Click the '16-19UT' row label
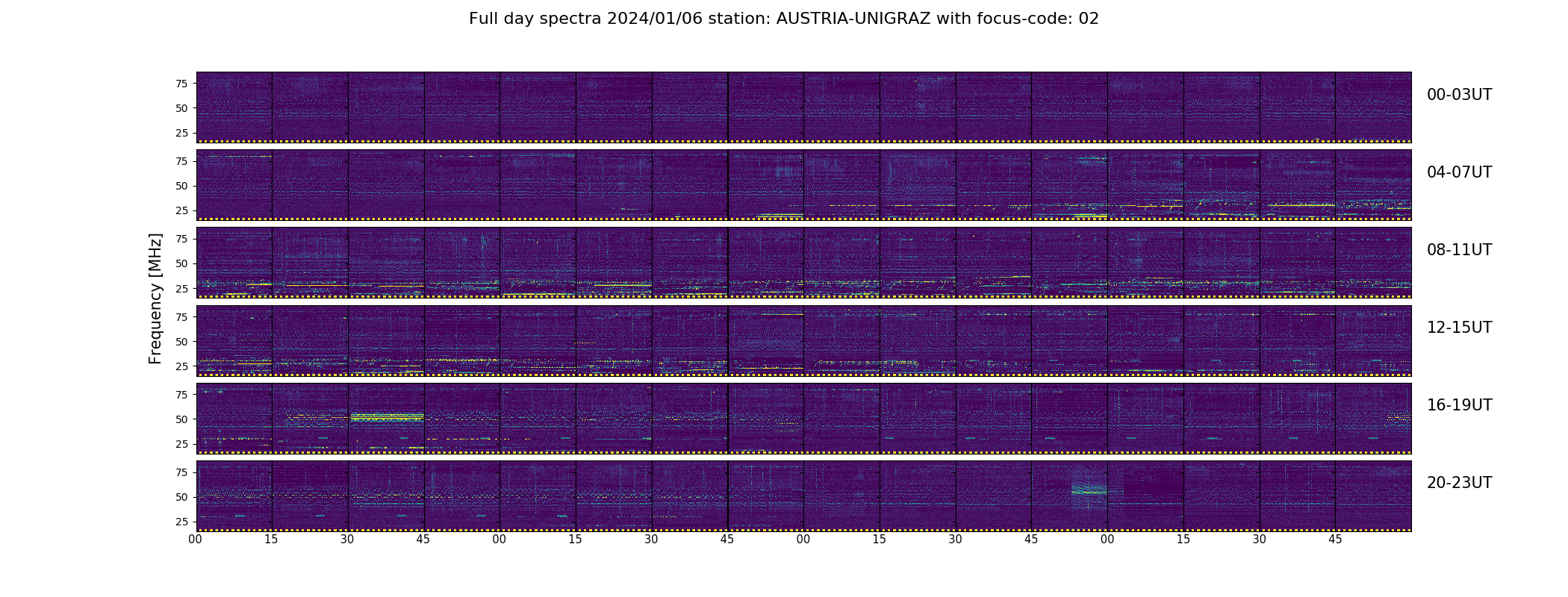1568x597 pixels. coord(1459,405)
